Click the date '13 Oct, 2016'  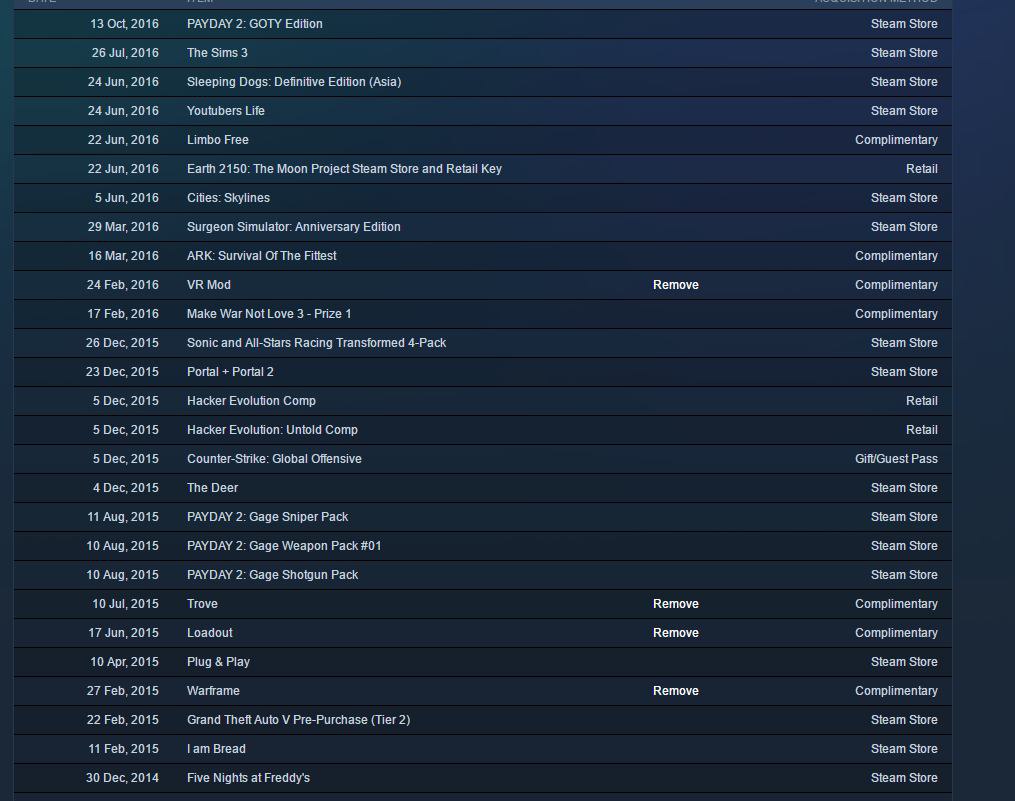124,24
